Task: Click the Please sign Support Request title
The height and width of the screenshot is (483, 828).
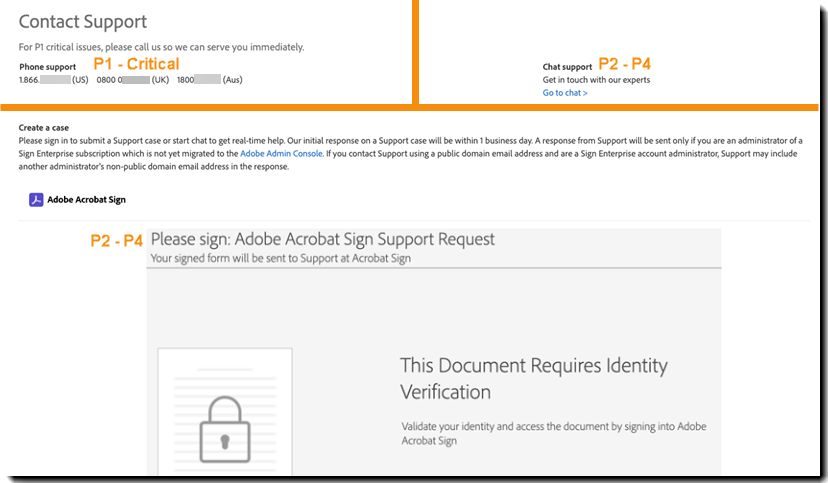Action: (x=322, y=240)
